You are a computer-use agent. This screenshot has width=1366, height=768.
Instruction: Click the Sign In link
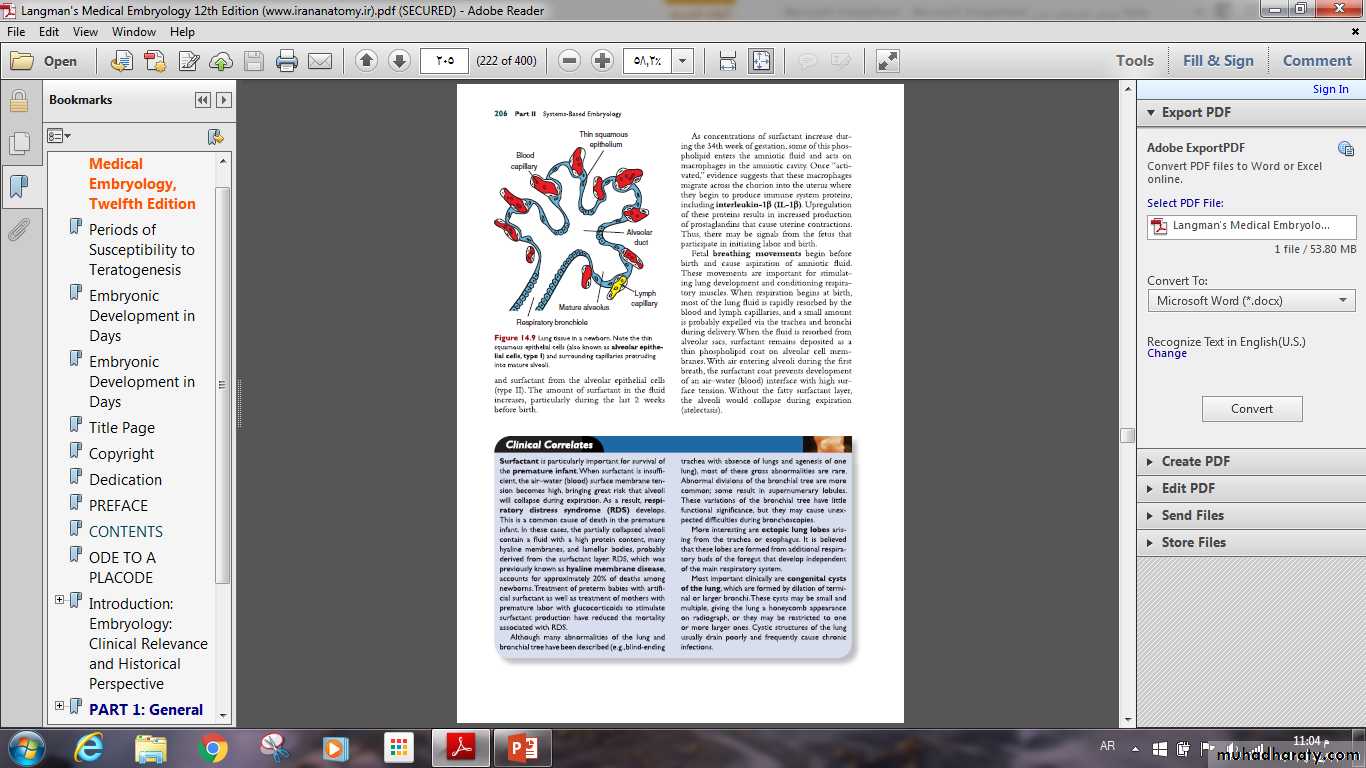tap(1330, 89)
